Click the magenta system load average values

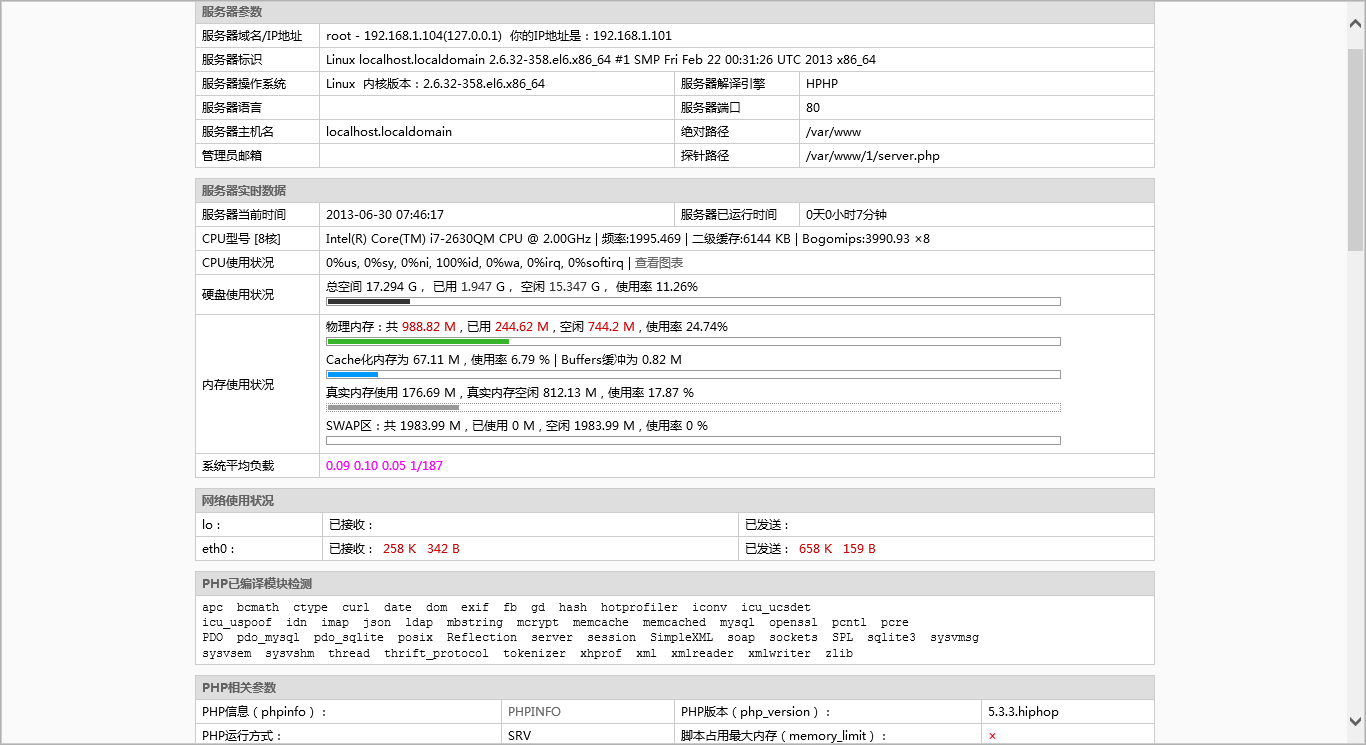coord(384,466)
